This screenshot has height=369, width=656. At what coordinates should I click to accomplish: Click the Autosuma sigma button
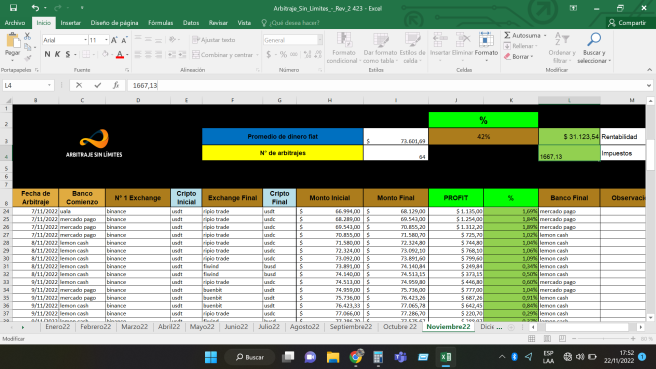pos(522,36)
